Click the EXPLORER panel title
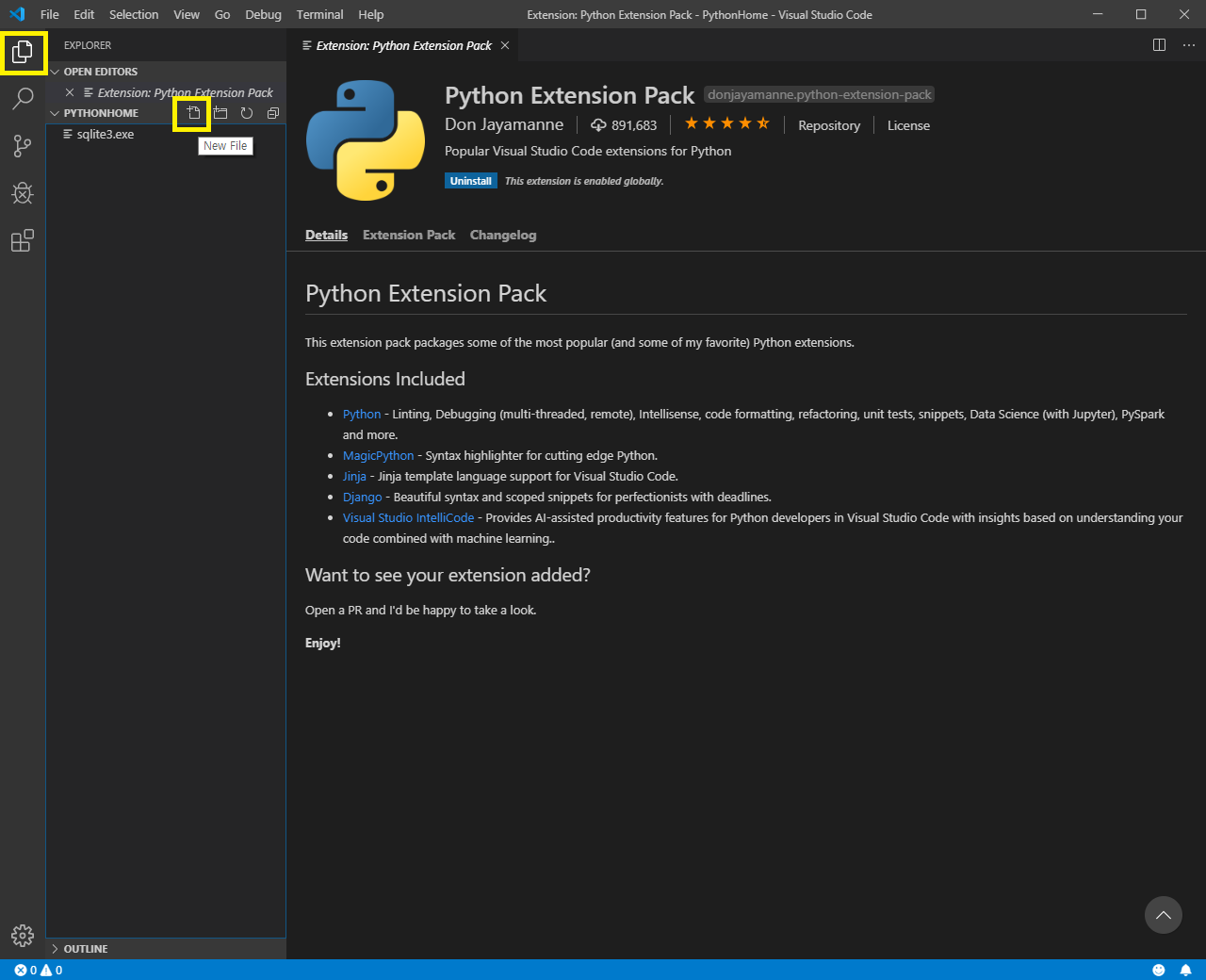The width and height of the screenshot is (1206, 980). pyautogui.click(x=88, y=45)
